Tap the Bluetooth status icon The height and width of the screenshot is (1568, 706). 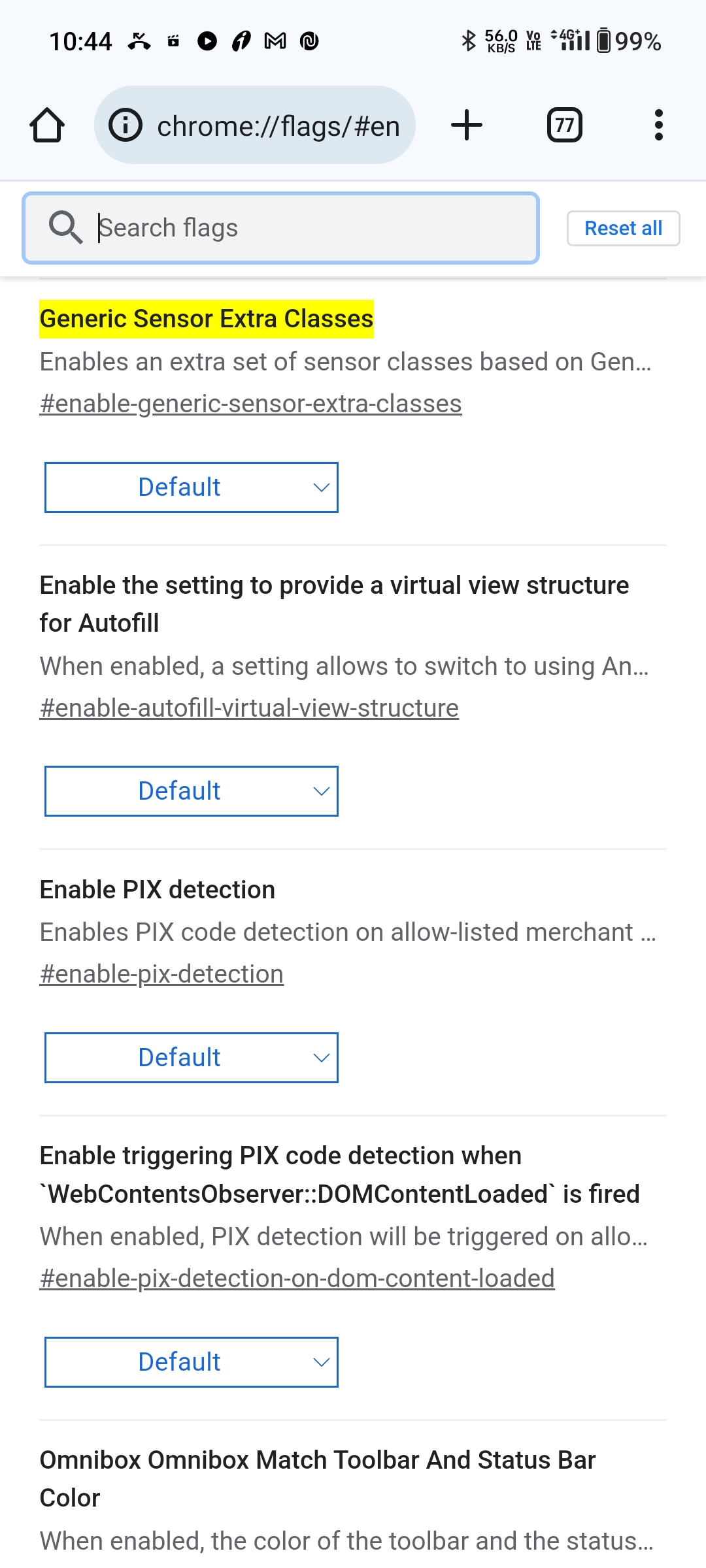click(x=468, y=41)
